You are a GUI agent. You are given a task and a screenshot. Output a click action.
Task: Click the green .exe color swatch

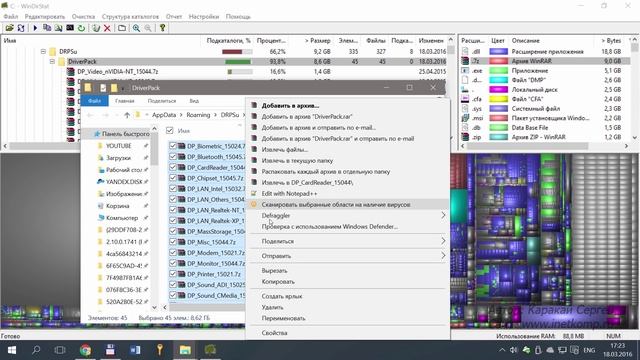coord(498,71)
